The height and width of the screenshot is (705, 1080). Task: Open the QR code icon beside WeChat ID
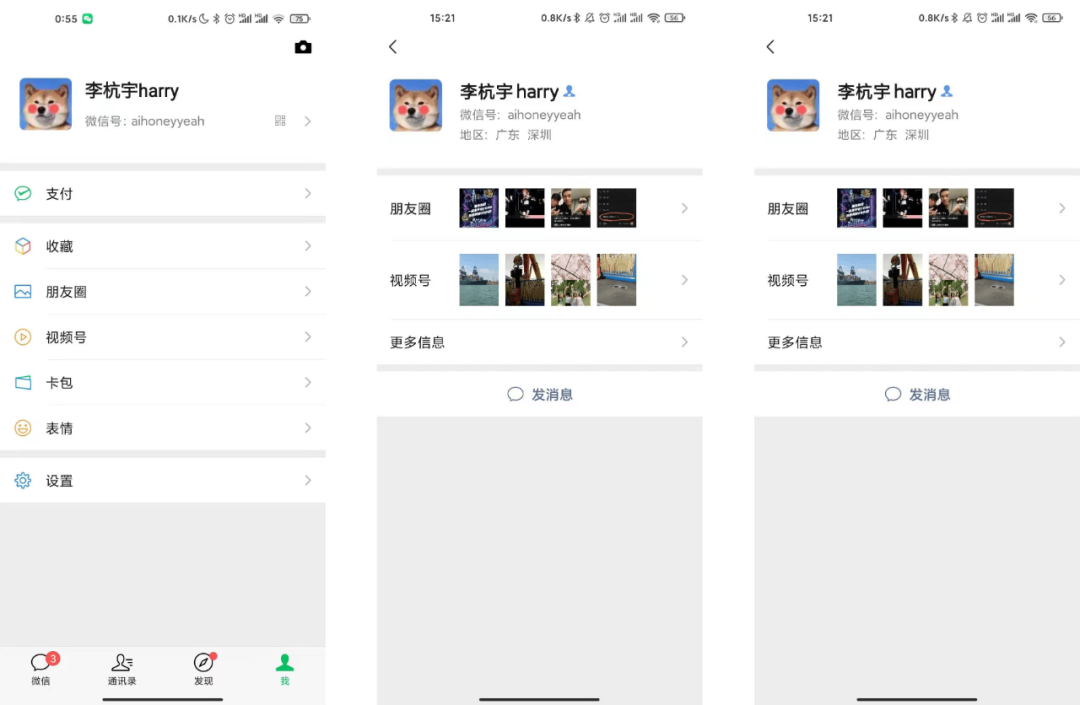pos(280,121)
